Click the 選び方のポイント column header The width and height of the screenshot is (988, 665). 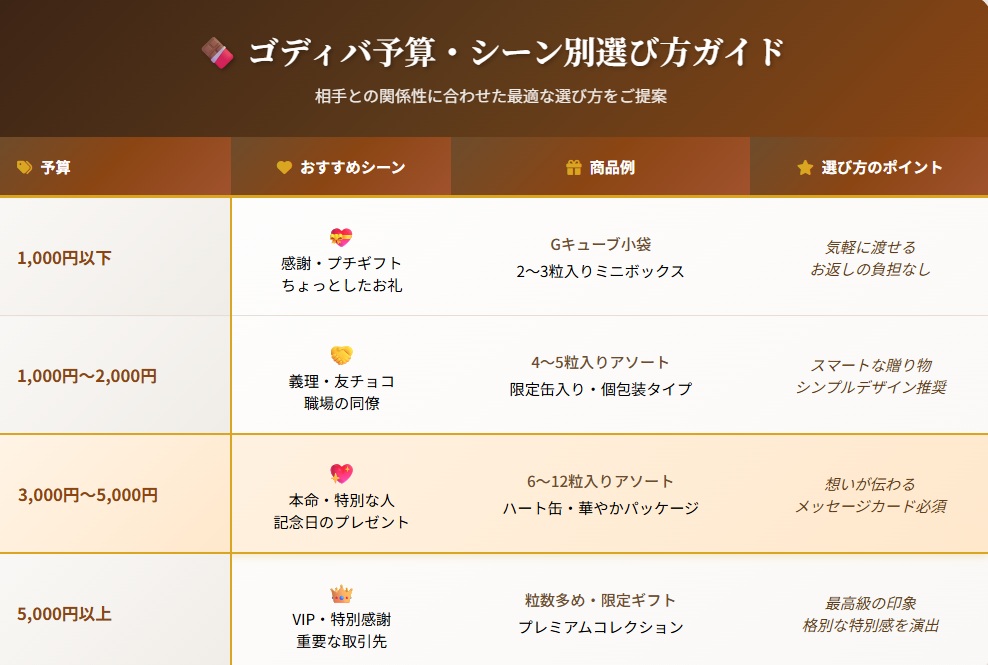pyautogui.click(x=881, y=167)
